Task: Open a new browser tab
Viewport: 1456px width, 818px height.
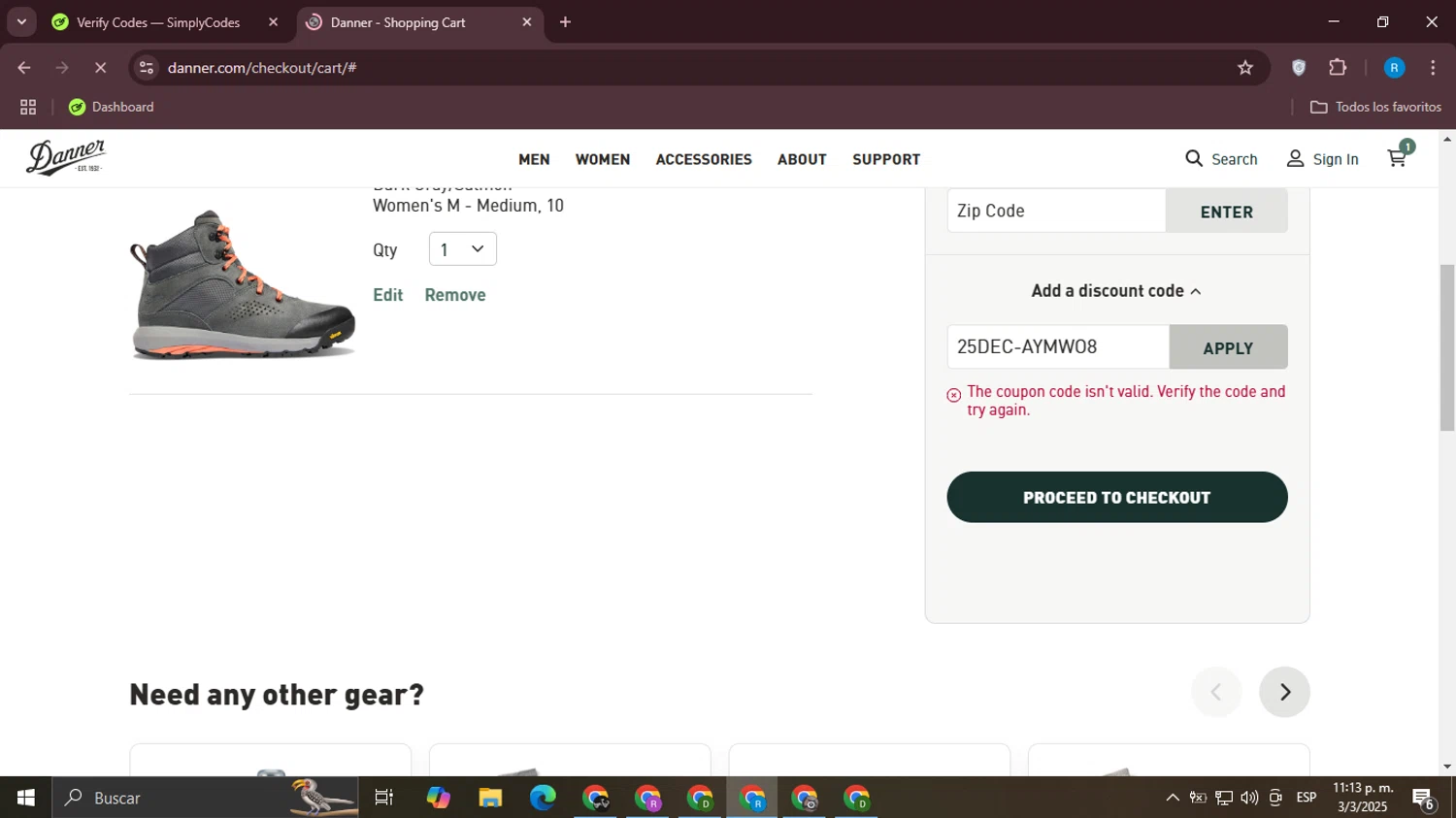Action: point(565,22)
